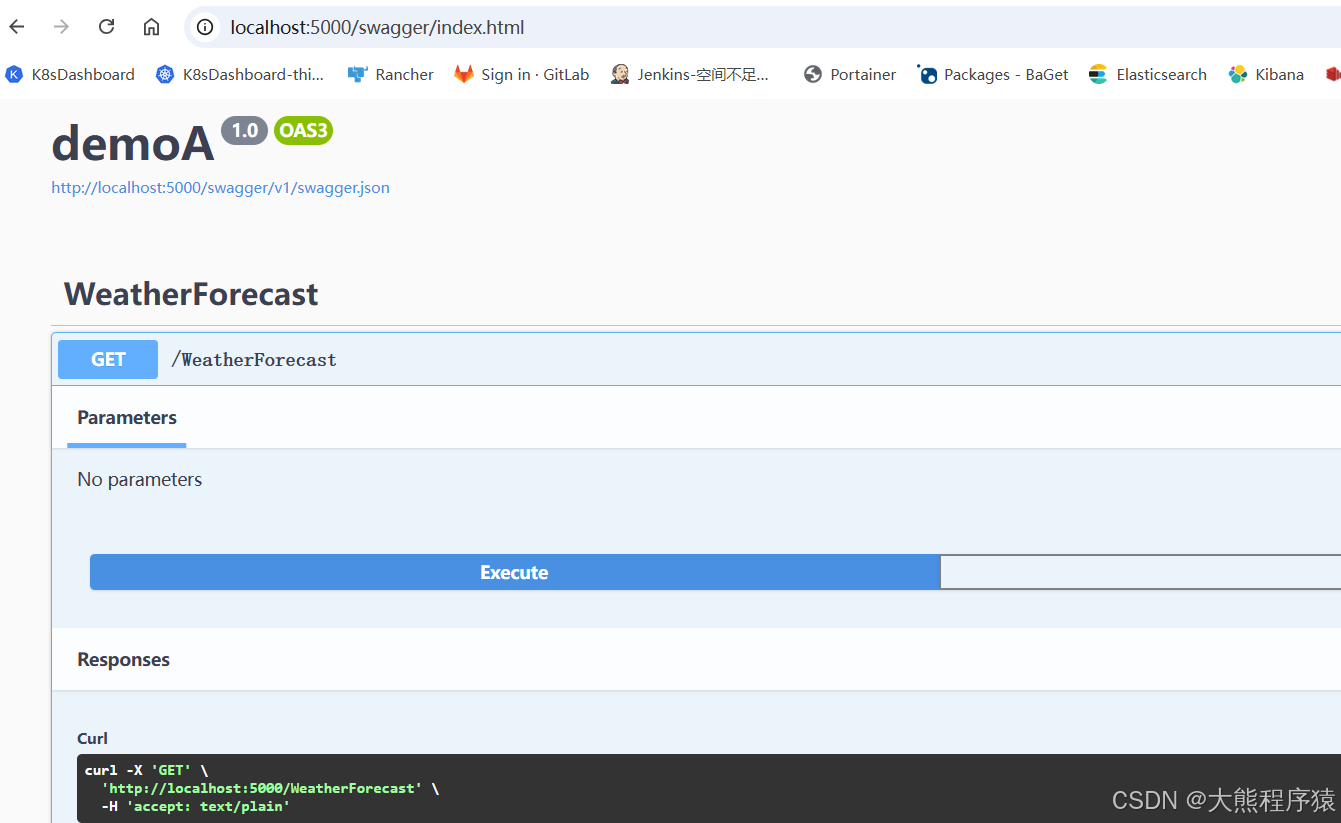Click the back navigation arrow
This screenshot has width=1341, height=823.
tap(16, 27)
